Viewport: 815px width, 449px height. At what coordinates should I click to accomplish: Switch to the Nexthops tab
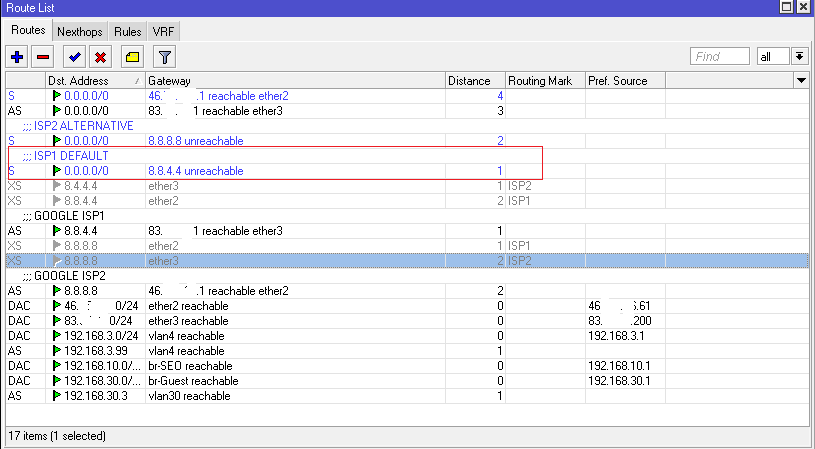[x=80, y=32]
